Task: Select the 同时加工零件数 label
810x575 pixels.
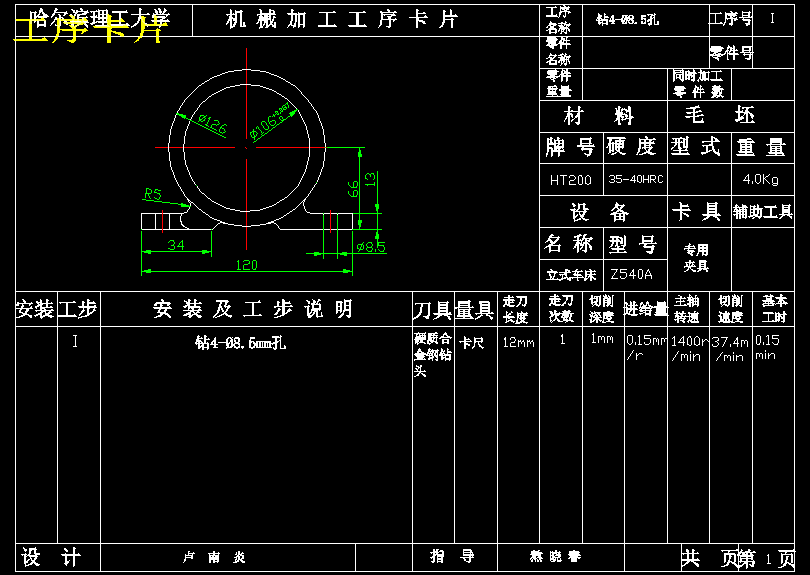Action: (698, 84)
